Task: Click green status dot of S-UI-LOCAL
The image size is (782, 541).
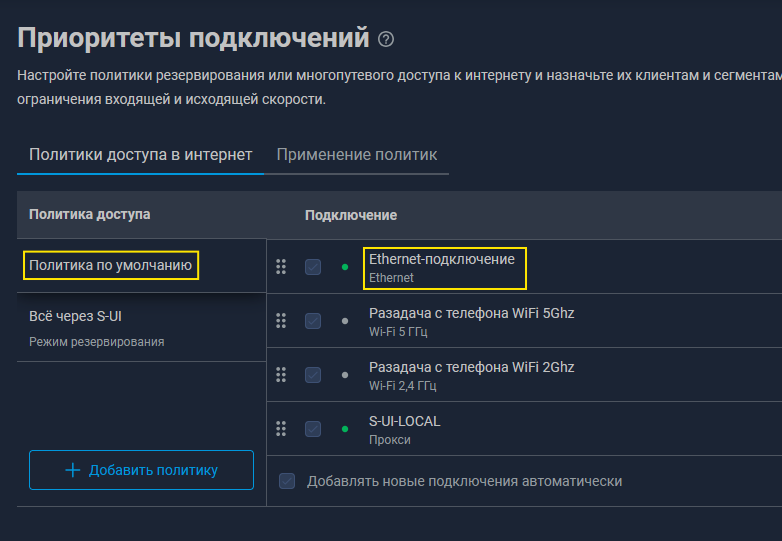Action: click(345, 429)
